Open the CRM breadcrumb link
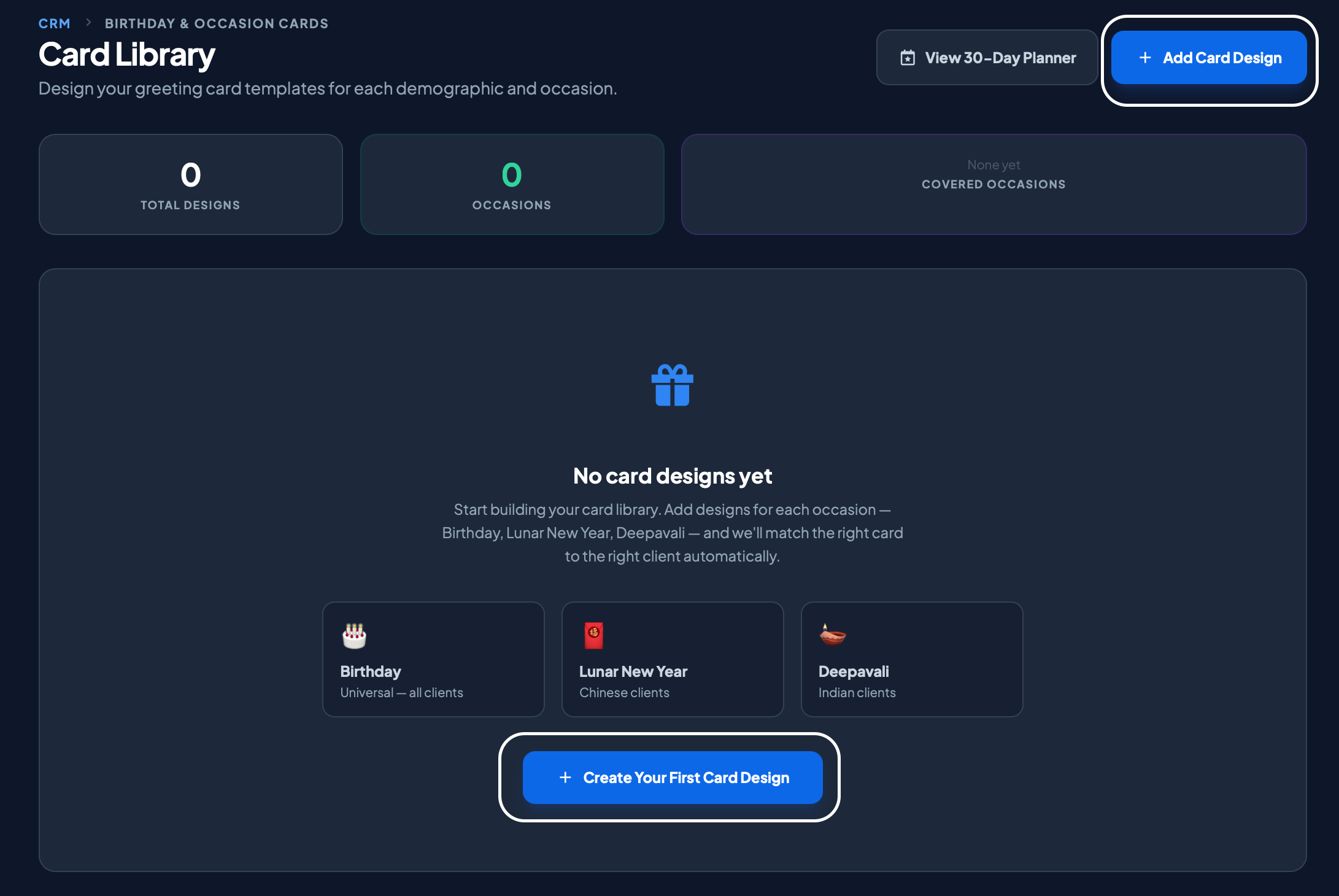The height and width of the screenshot is (896, 1339). tap(54, 23)
